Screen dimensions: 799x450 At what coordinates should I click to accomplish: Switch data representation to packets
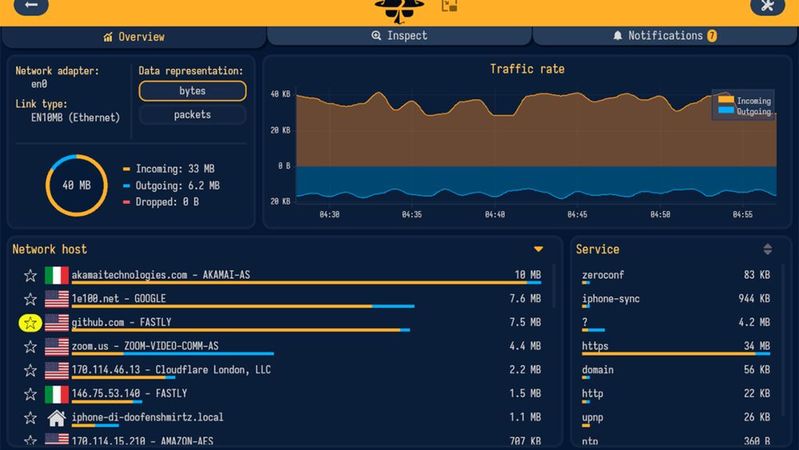pyautogui.click(x=192, y=115)
